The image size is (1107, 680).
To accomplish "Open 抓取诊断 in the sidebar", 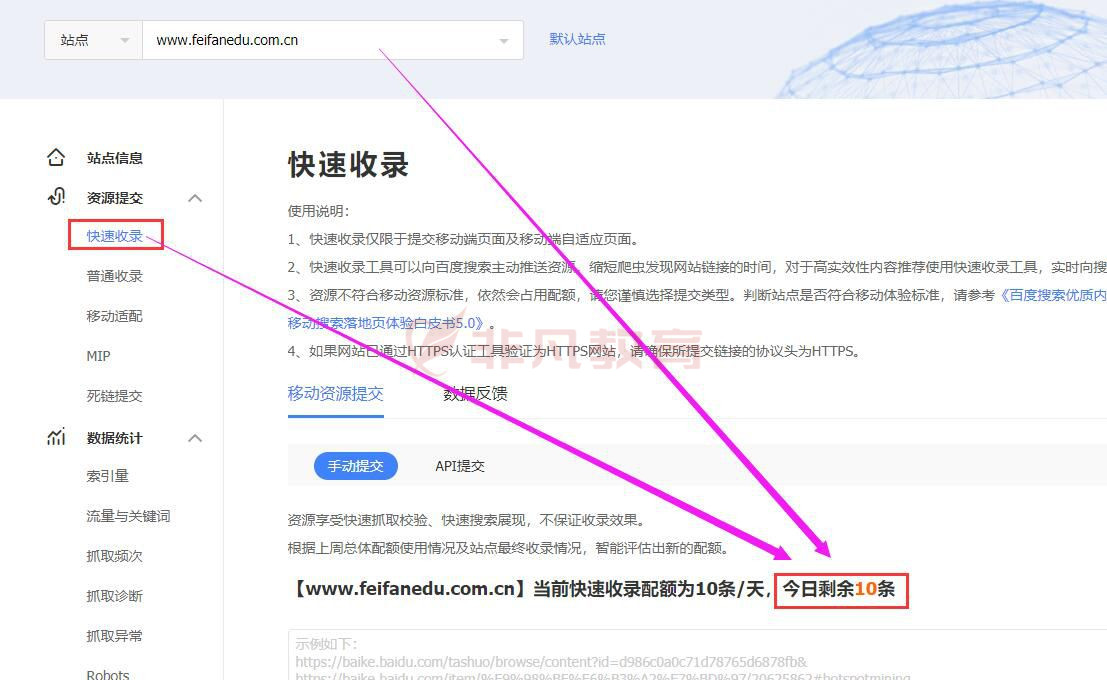I will 114,596.
